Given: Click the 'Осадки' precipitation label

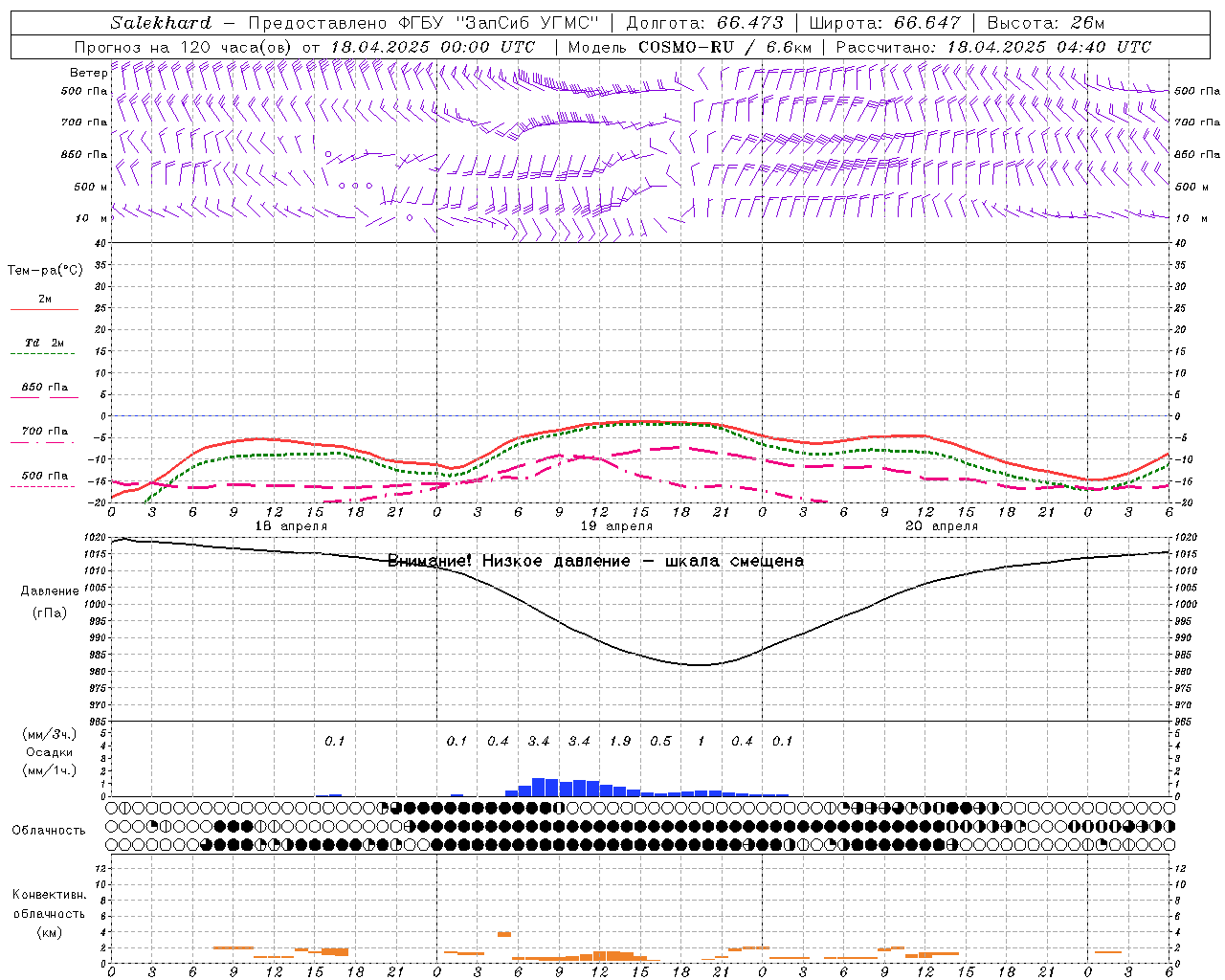Looking at the screenshot, I should [50, 752].
